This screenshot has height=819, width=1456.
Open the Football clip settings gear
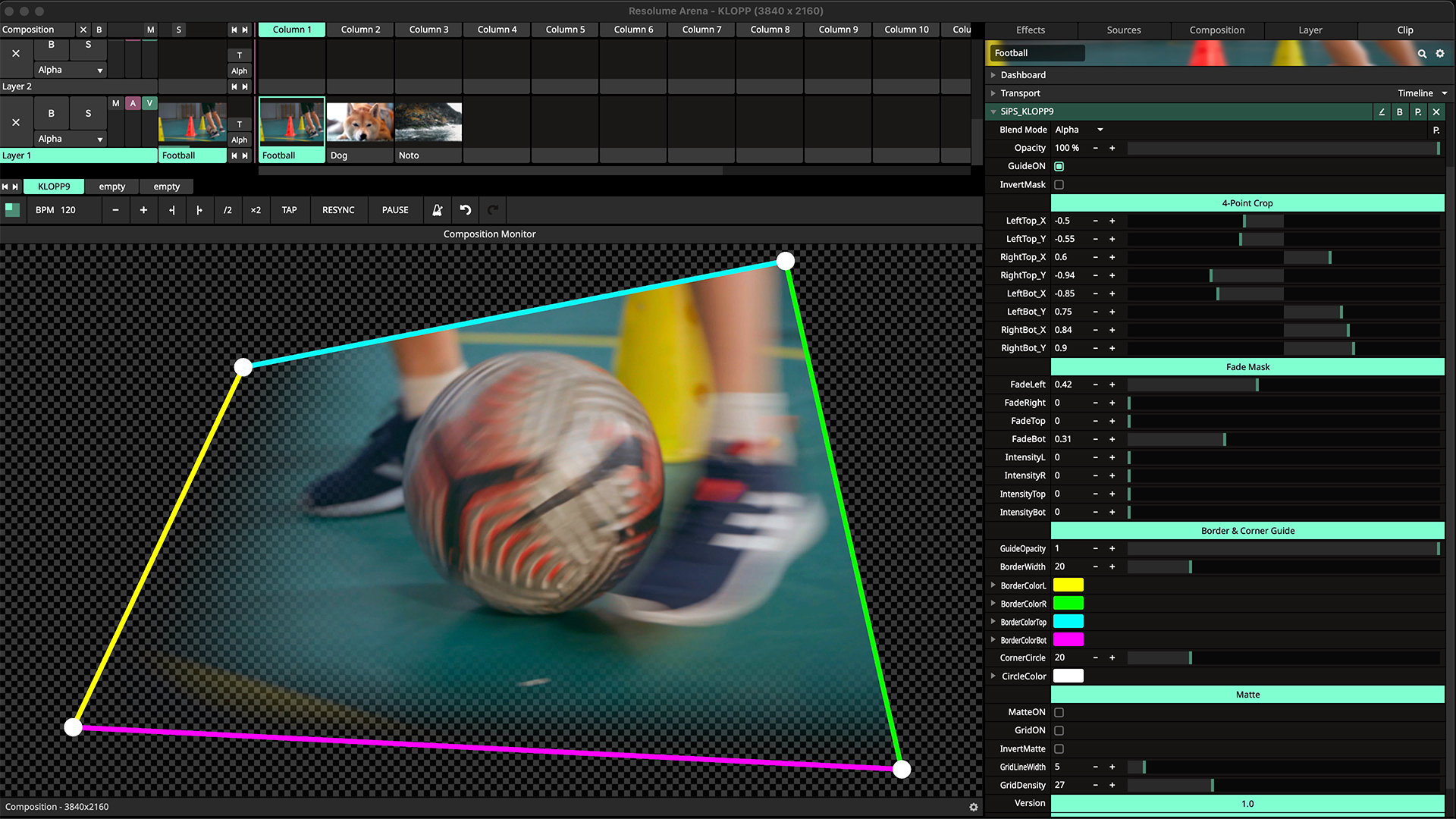click(x=1440, y=54)
